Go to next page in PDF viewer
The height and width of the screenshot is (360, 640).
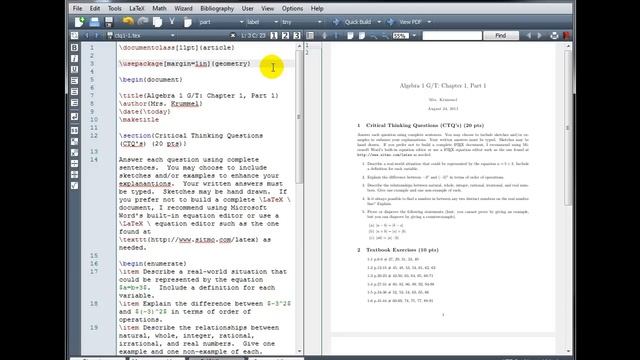pyautogui.click(x=336, y=36)
